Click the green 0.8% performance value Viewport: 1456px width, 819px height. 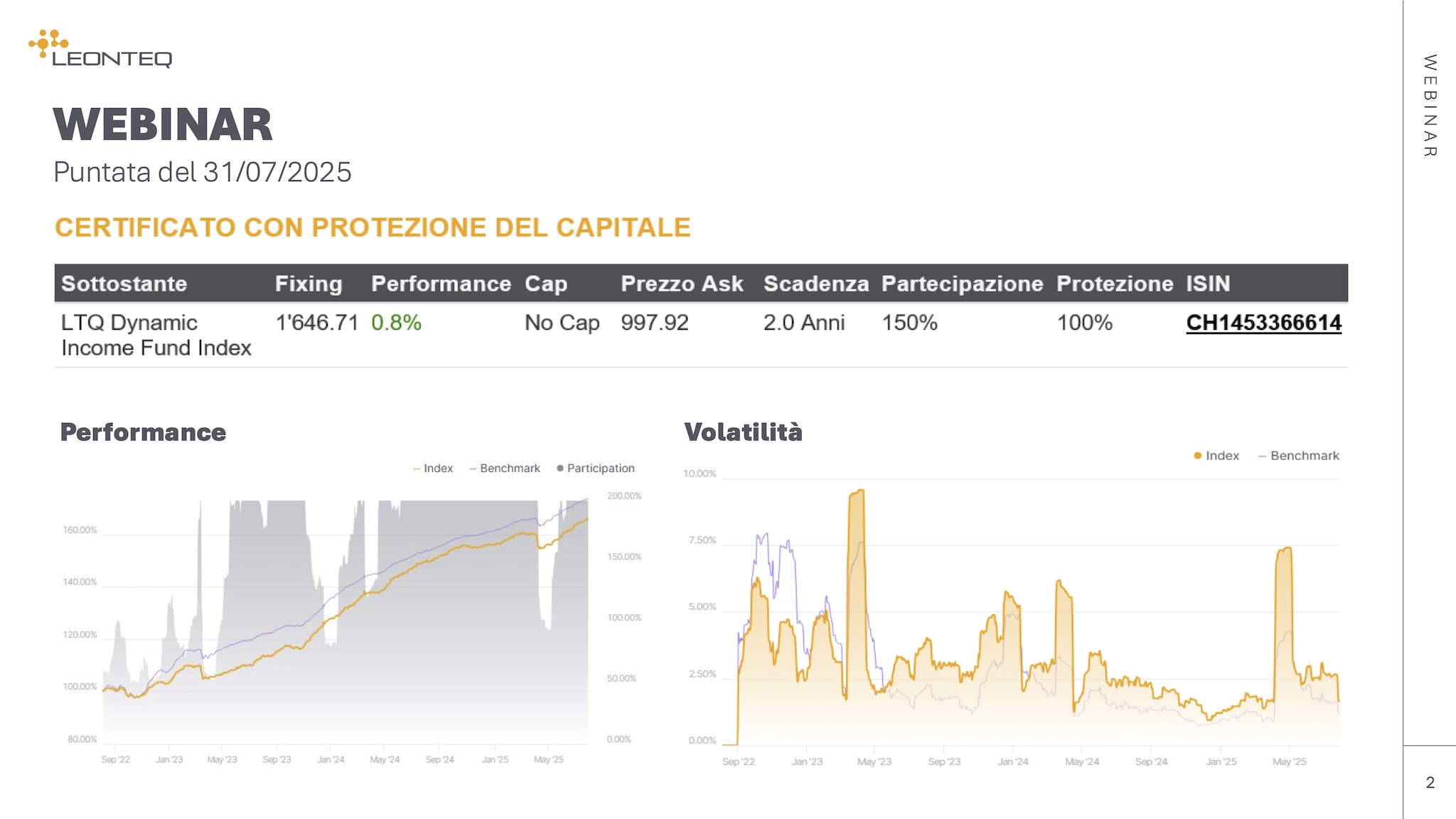point(396,323)
